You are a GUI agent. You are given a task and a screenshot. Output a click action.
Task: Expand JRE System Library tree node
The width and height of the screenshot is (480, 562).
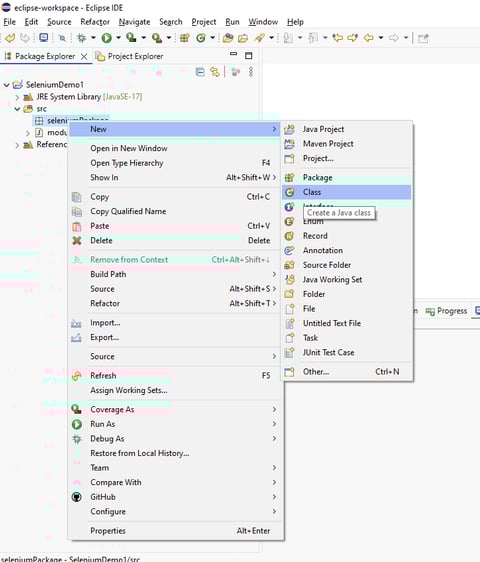pos(17,97)
